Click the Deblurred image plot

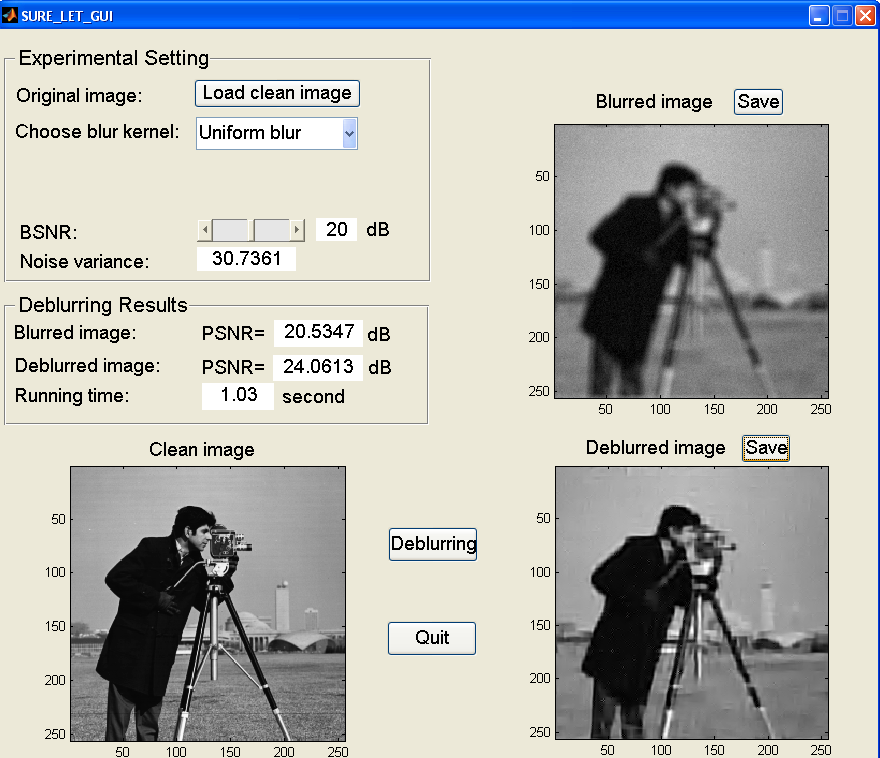pyautogui.click(x=692, y=603)
